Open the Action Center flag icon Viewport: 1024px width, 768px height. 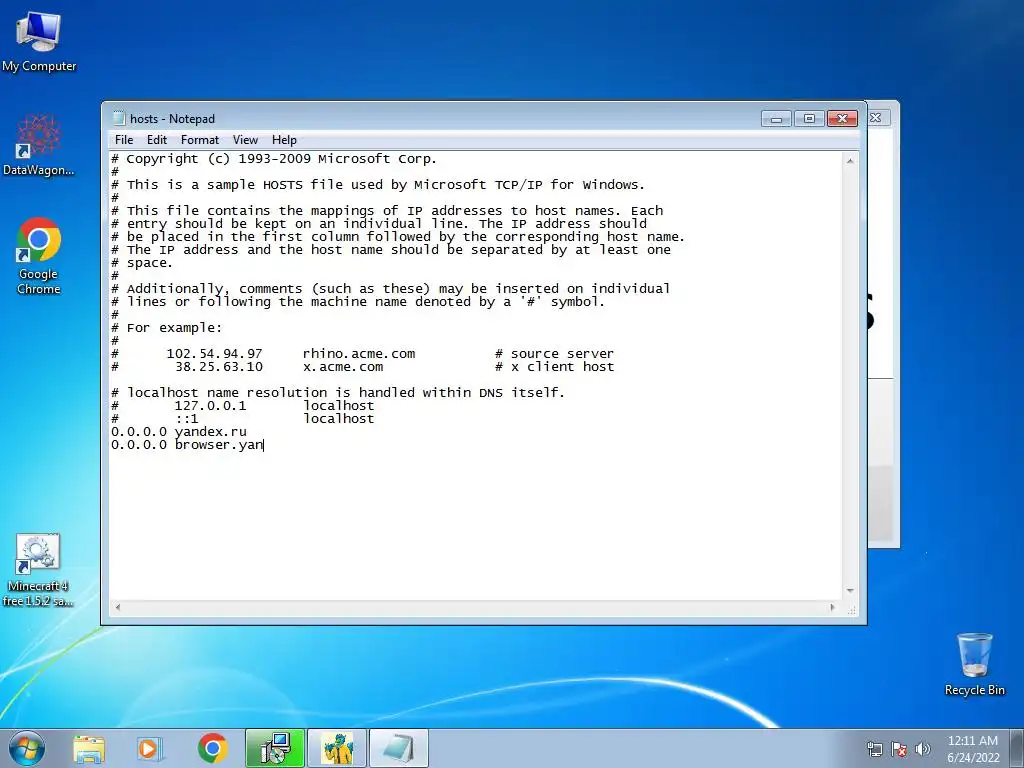(x=899, y=749)
